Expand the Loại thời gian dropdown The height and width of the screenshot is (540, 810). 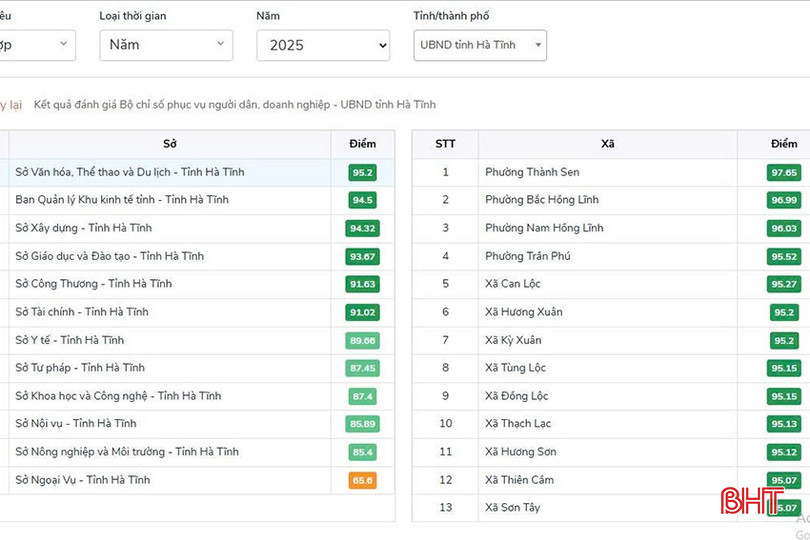pos(166,45)
